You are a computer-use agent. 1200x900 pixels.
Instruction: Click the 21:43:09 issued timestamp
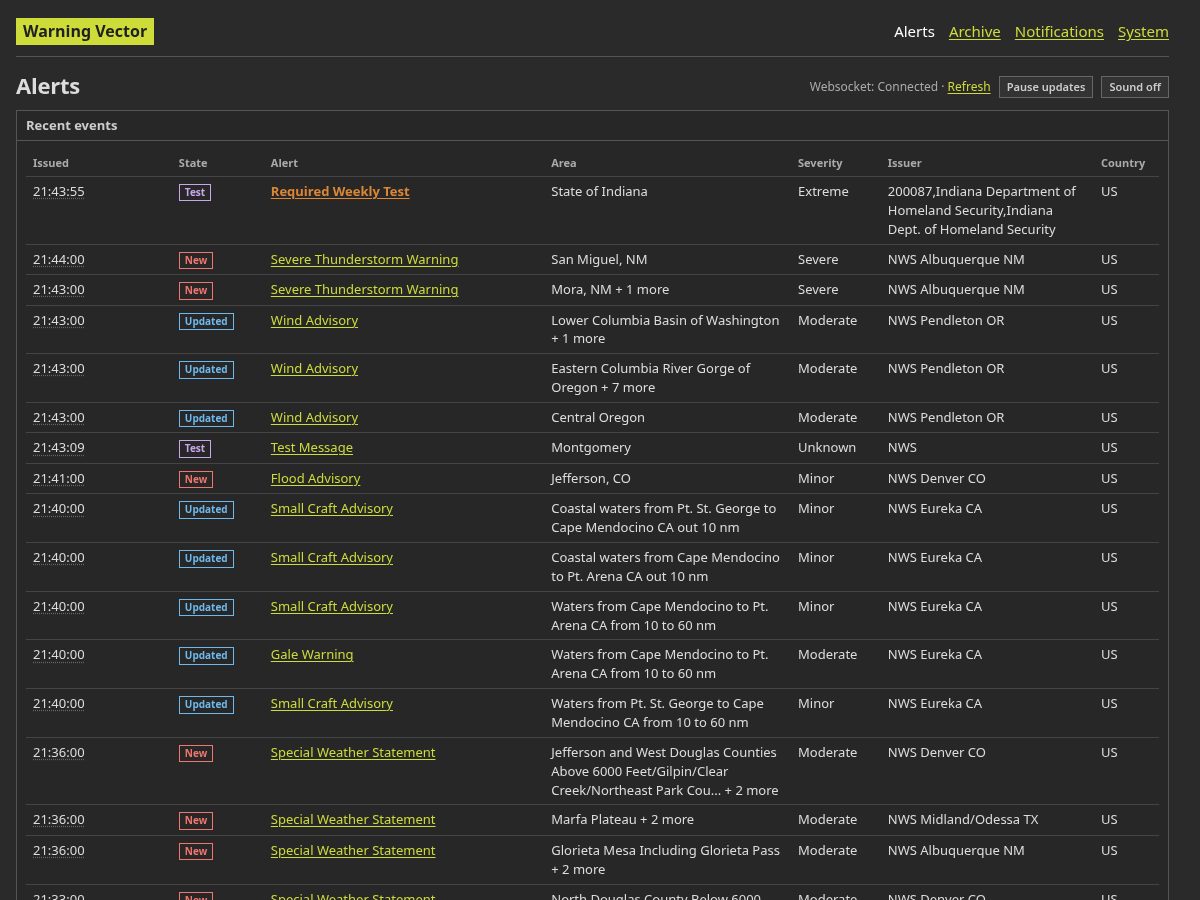pyautogui.click(x=59, y=448)
